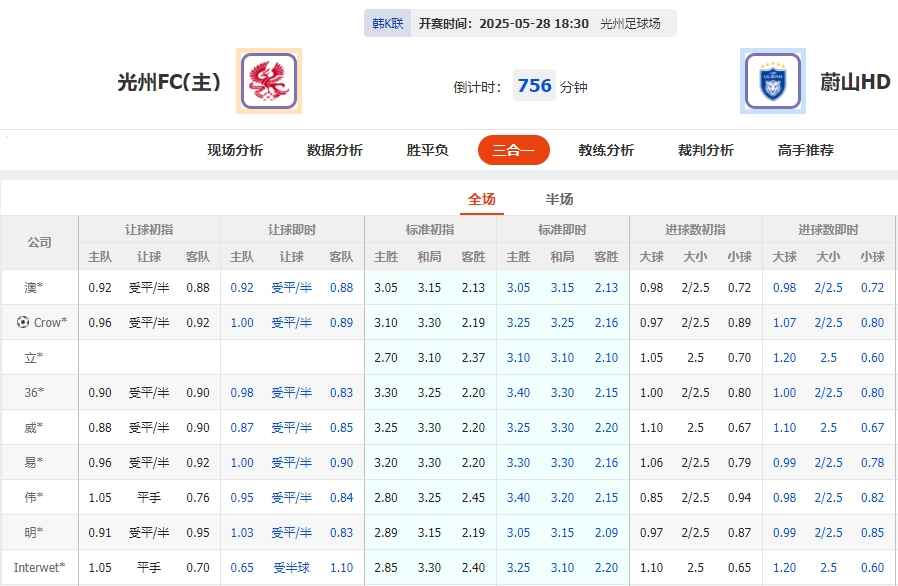Viewport: 898px width, 586px height.
Task: Click live home win odds 3.05 in 澳* row
Action: point(517,287)
